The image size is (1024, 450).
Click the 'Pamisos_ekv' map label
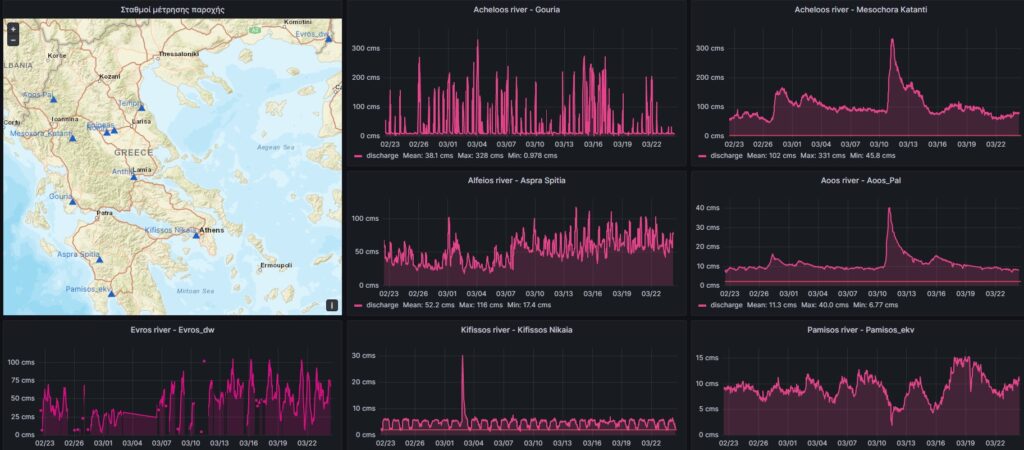click(89, 289)
